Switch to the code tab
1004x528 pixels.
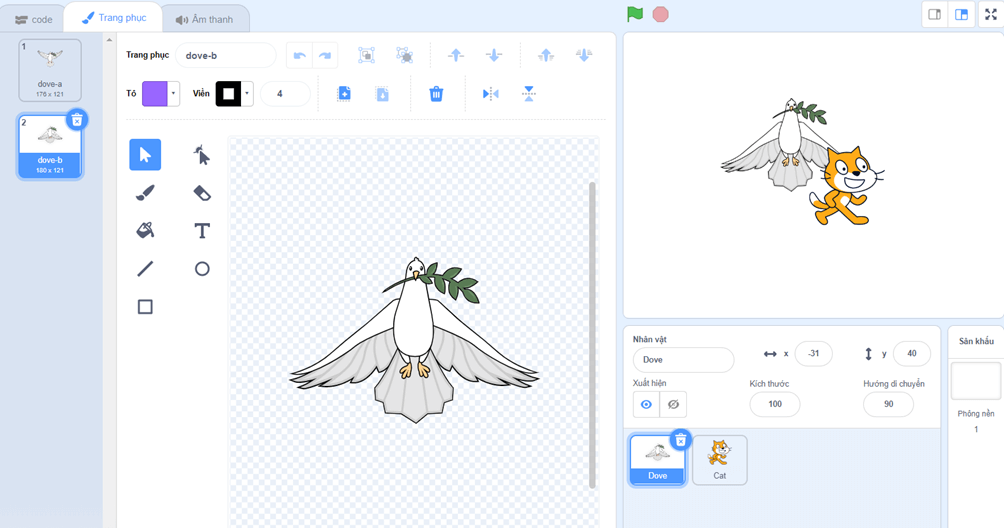(34, 19)
